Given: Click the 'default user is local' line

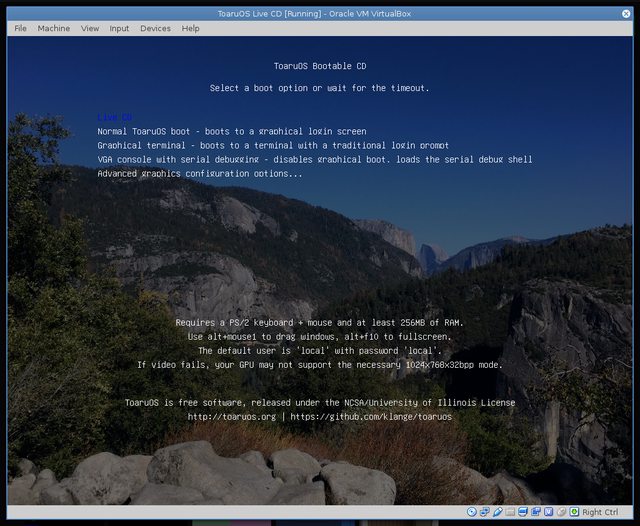Looking at the screenshot, I should pyautogui.click(x=320, y=351).
